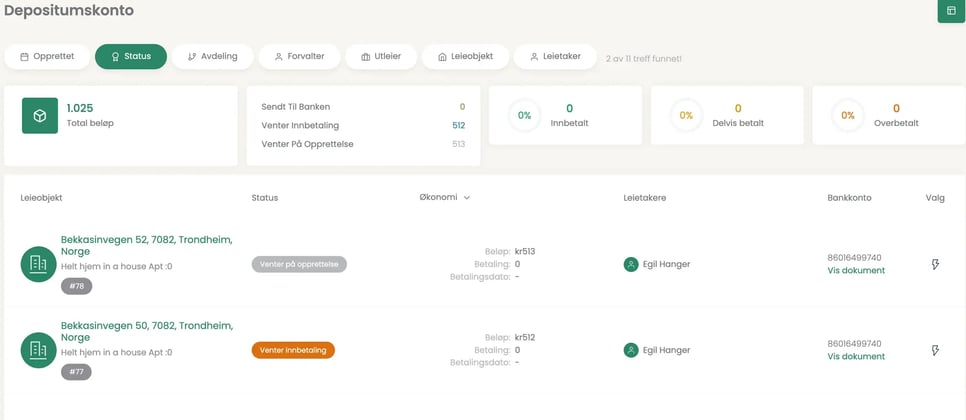Viewport: 966px width, 420px height.
Task: Click the lightning action icon for #77
Action: 935,351
